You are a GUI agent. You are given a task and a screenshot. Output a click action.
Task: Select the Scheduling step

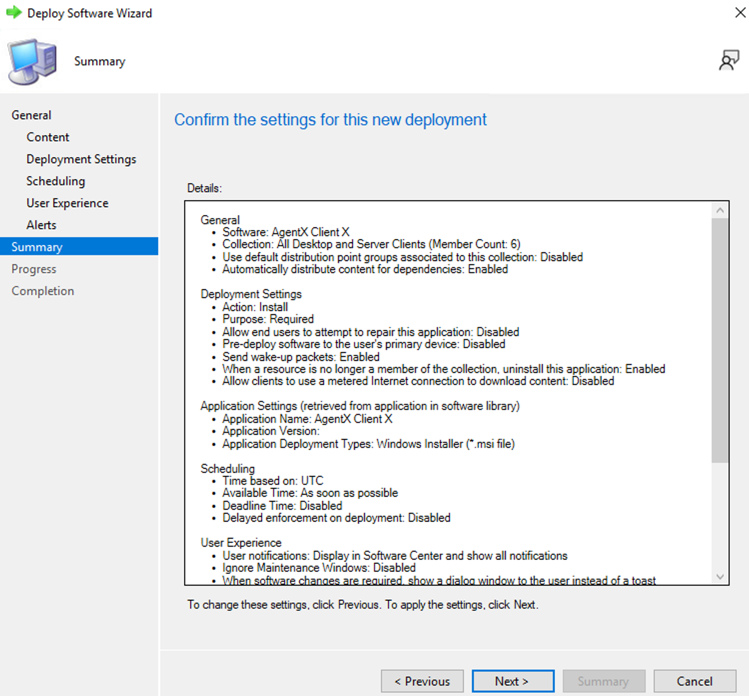pos(56,181)
